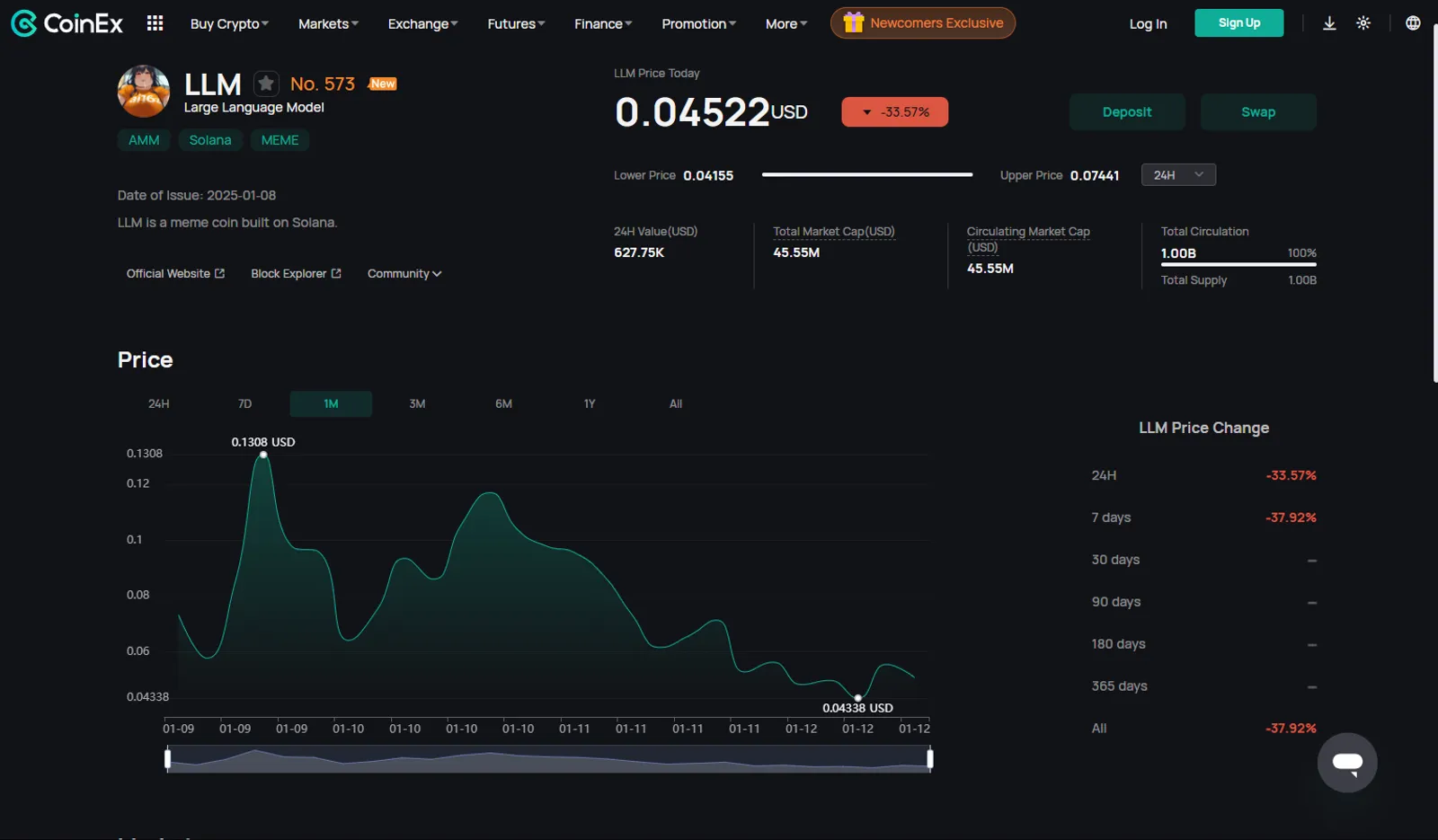
Task: Click the Circulating Market Cap label
Action: tap(1028, 239)
